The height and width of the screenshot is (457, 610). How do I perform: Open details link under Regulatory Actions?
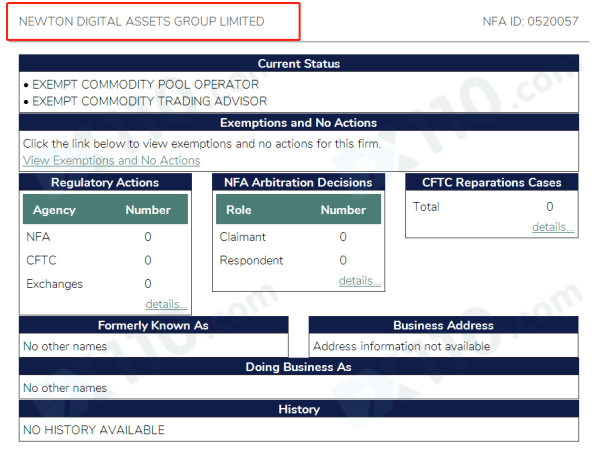click(166, 304)
